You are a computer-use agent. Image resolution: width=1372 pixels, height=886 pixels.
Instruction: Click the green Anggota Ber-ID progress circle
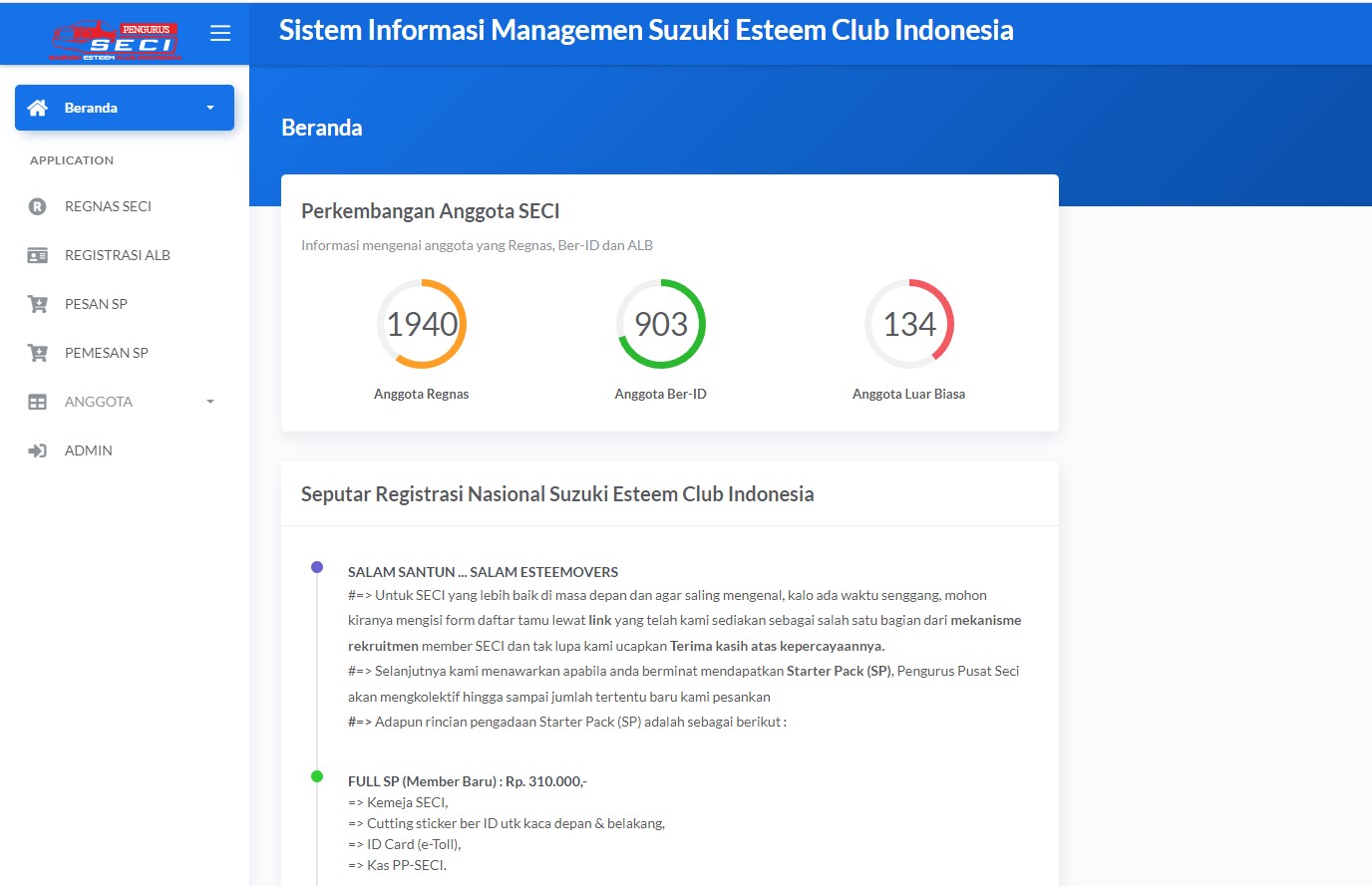click(661, 324)
